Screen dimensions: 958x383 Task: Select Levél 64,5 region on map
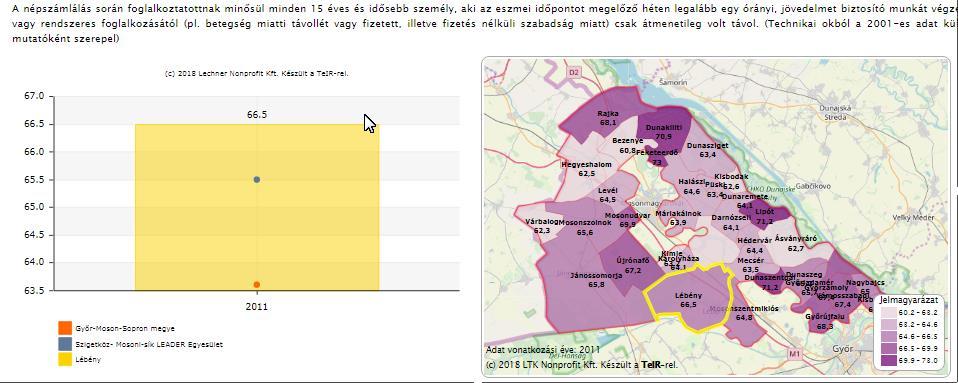pyautogui.click(x=608, y=195)
